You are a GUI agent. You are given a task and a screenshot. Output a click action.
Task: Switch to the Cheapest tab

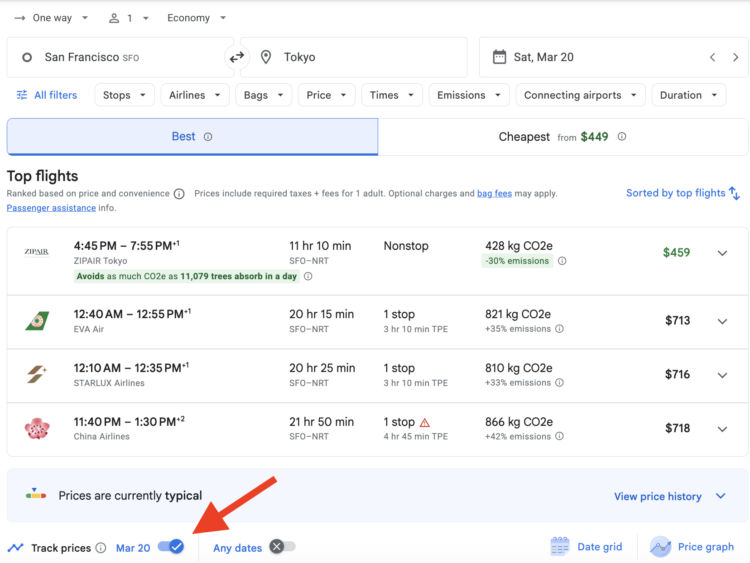[x=562, y=137]
